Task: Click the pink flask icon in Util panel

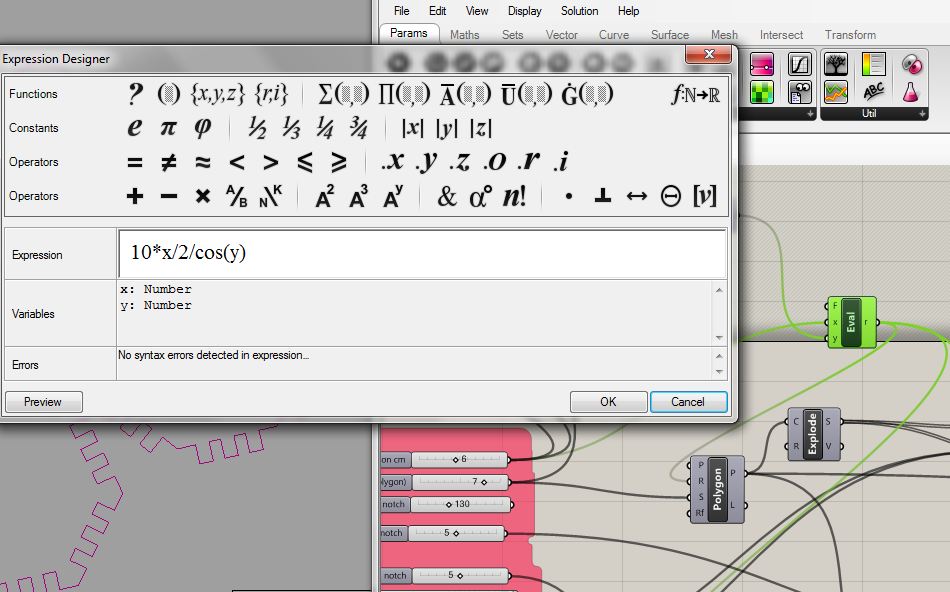Action: coord(910,91)
